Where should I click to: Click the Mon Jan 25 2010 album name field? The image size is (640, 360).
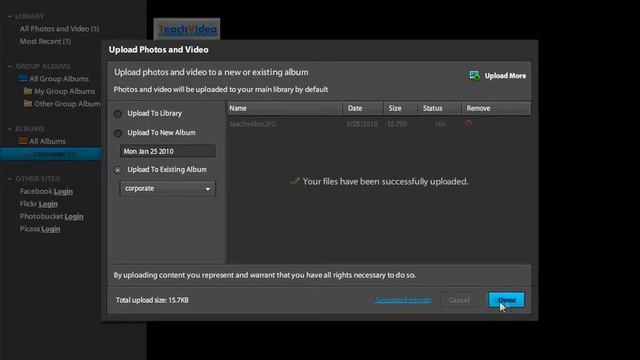(167, 151)
